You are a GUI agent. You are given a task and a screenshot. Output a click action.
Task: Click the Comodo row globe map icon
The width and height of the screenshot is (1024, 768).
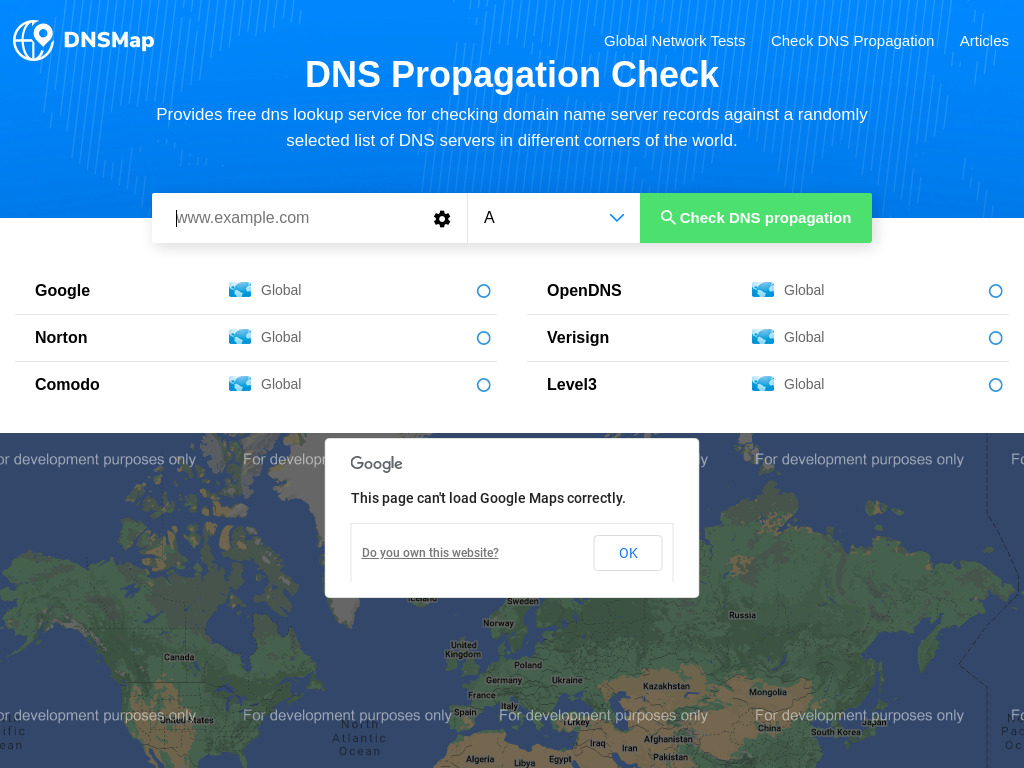[x=240, y=384]
